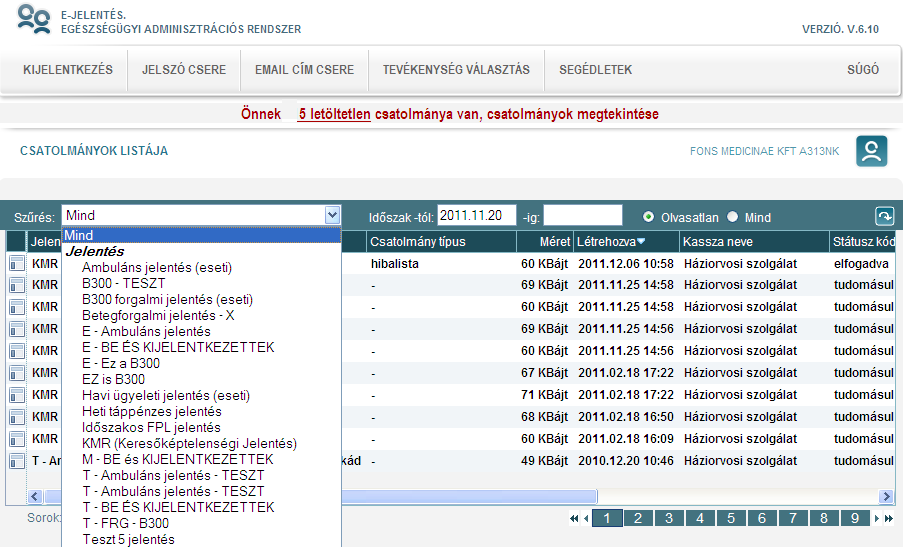Choose Teszt 5 jelentés option

(x=128, y=540)
